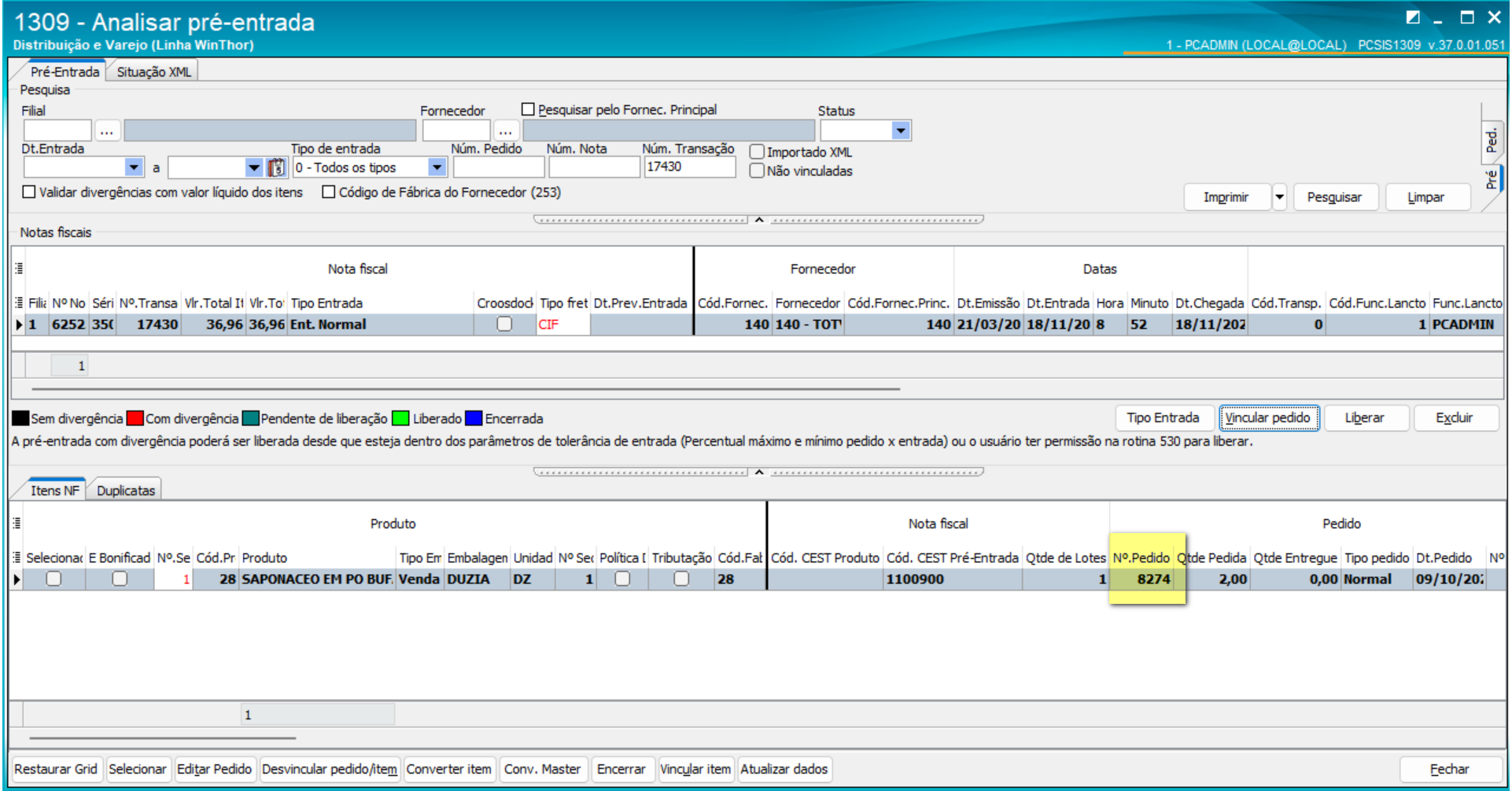Click the Editar Pedido button
This screenshot has height=791, width=1512.
click(x=214, y=769)
